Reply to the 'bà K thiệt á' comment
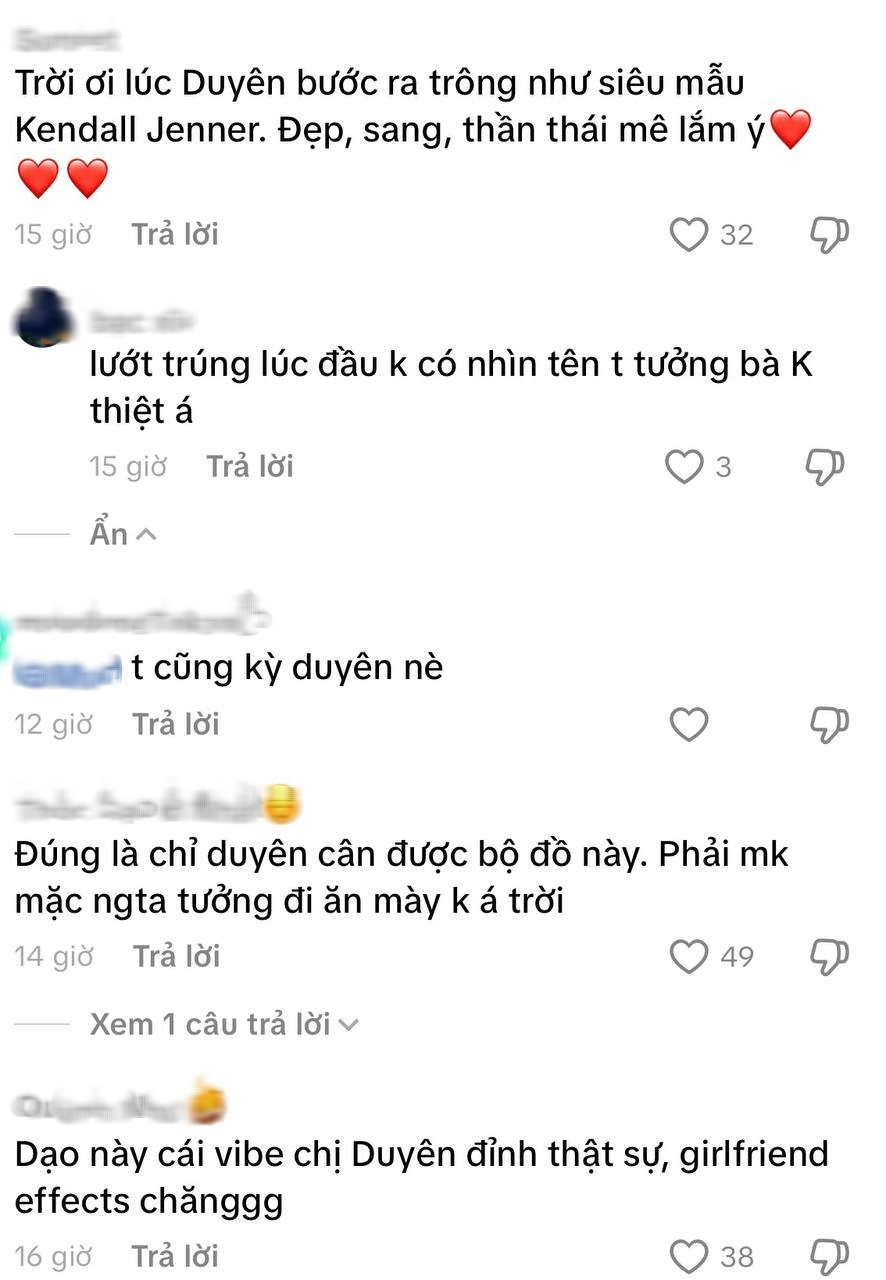The image size is (886, 1280). 250,467
